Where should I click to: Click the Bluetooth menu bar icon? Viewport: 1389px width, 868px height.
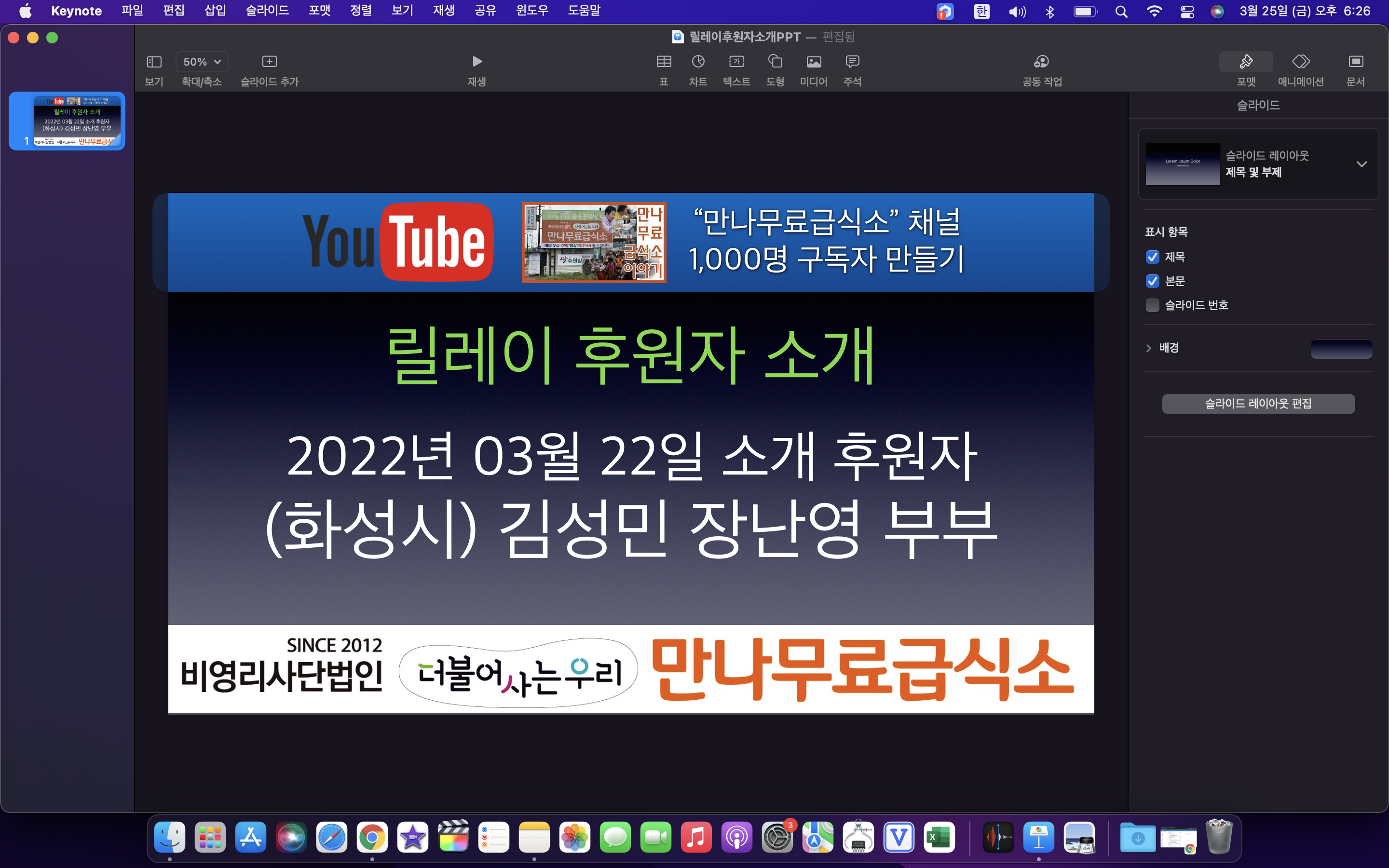pyautogui.click(x=1050, y=12)
